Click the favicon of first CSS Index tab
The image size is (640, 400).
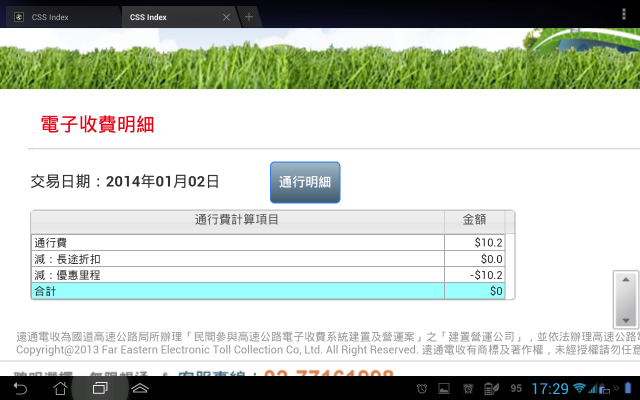click(x=19, y=17)
